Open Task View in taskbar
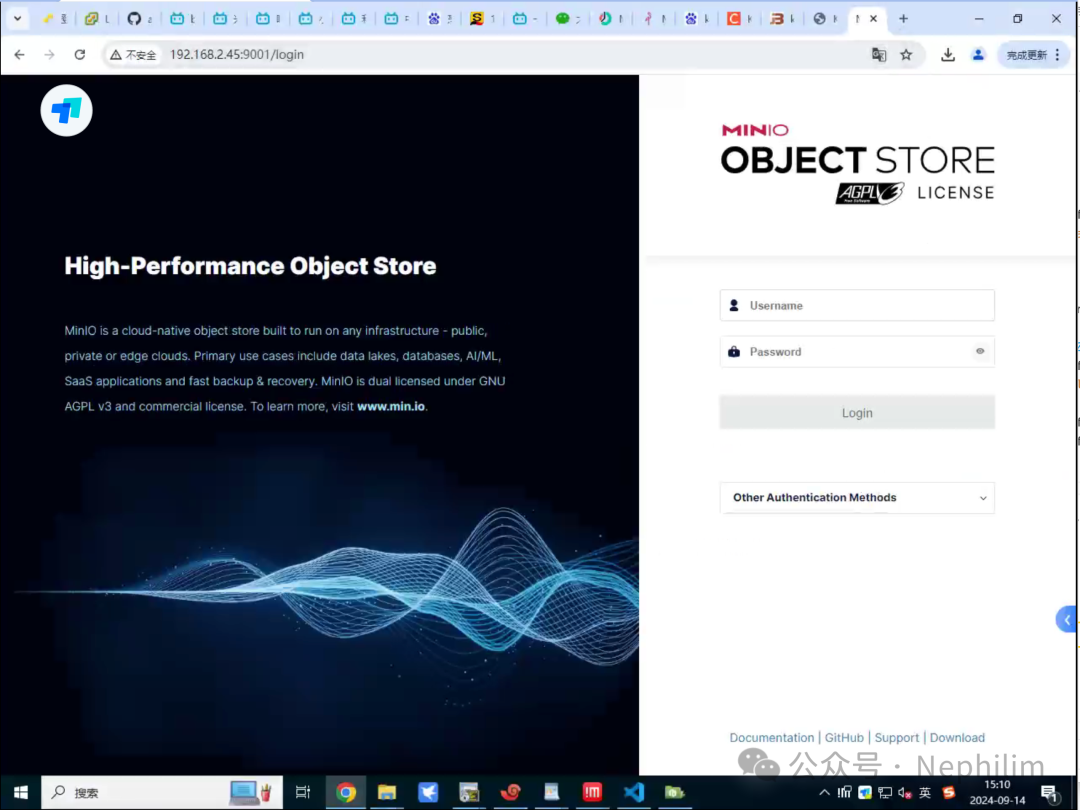The image size is (1080, 810). point(302,793)
